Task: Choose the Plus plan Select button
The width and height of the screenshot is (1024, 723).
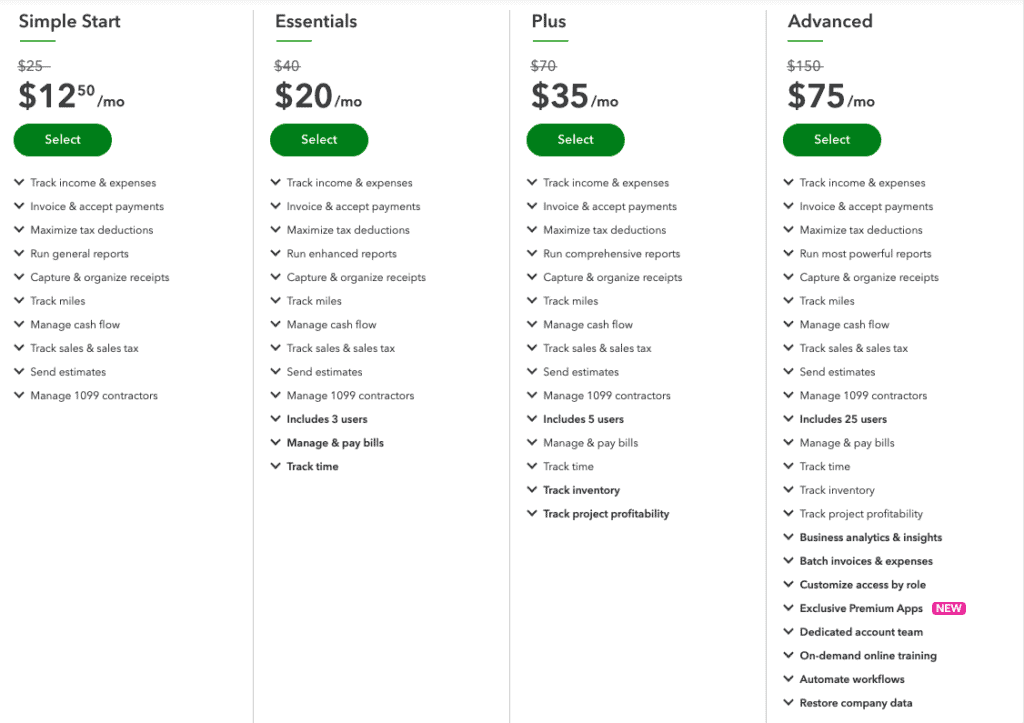Action: pos(575,140)
